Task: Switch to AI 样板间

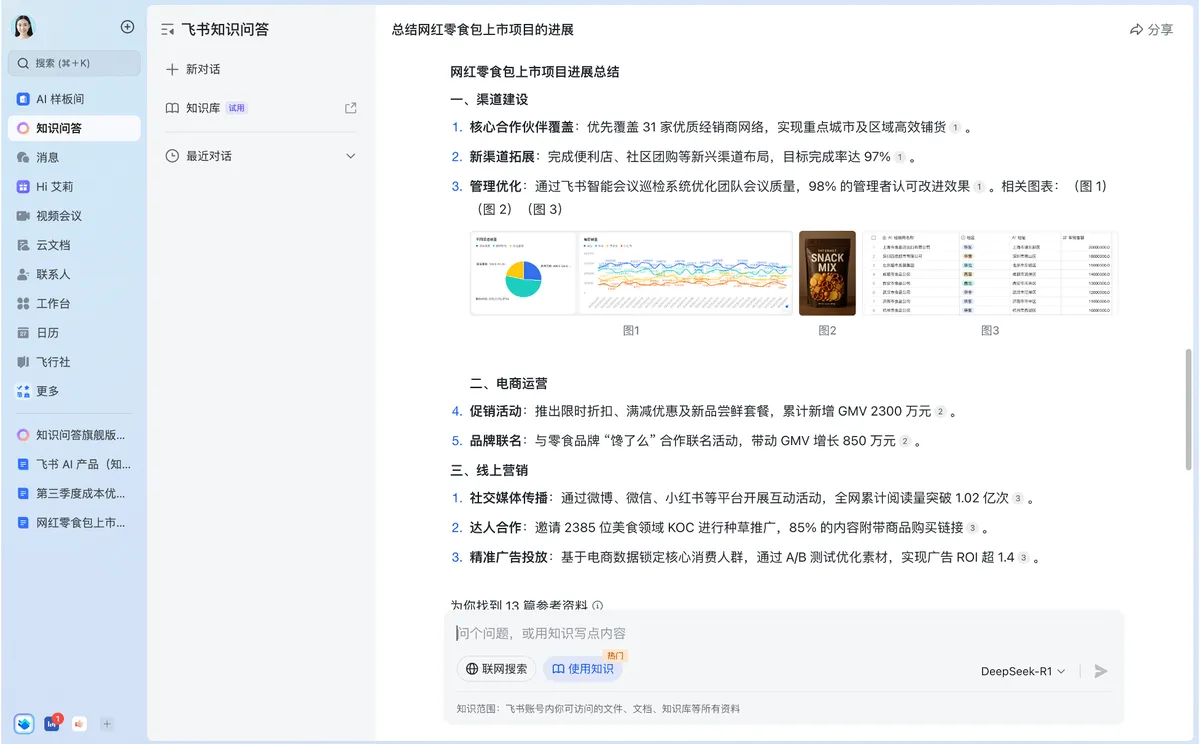Action: point(60,99)
